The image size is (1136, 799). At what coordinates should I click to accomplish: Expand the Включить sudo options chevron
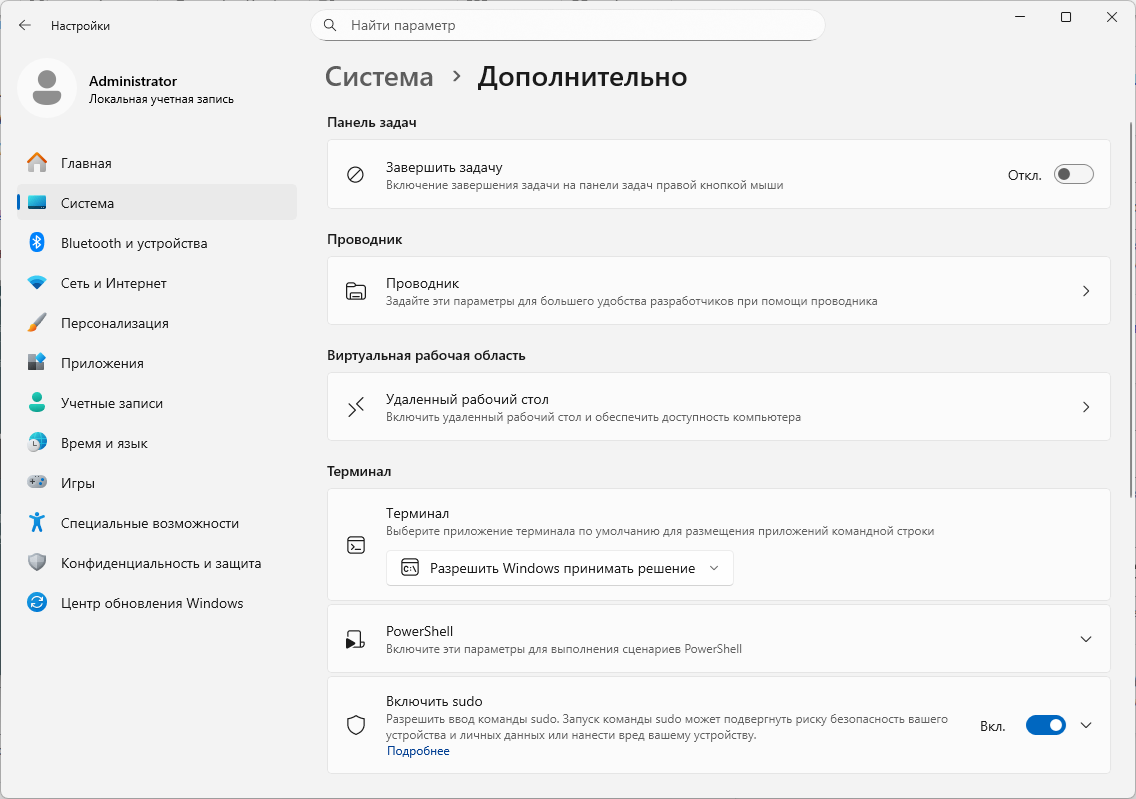(1086, 726)
